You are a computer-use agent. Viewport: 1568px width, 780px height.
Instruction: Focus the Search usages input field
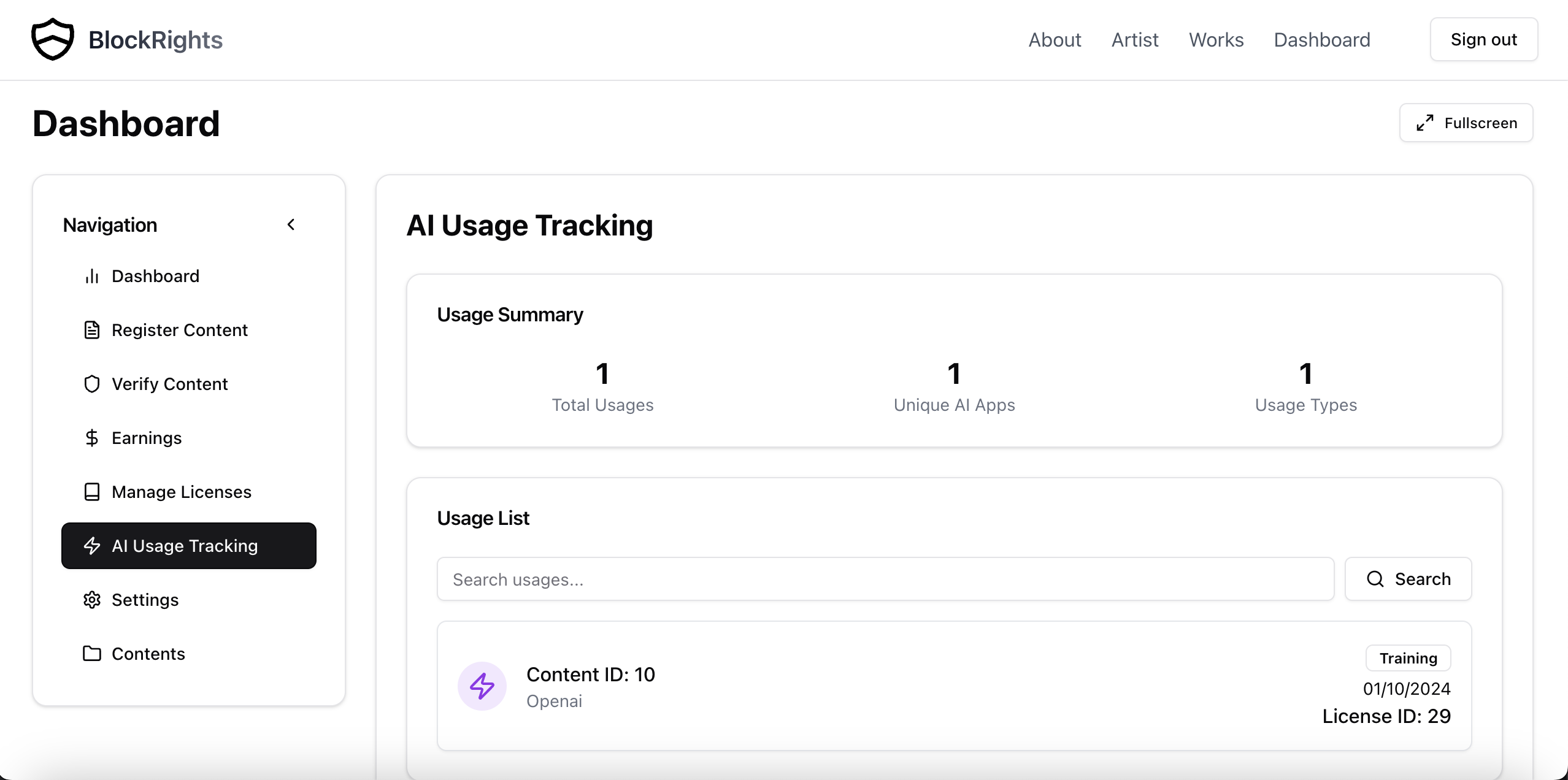click(885, 579)
